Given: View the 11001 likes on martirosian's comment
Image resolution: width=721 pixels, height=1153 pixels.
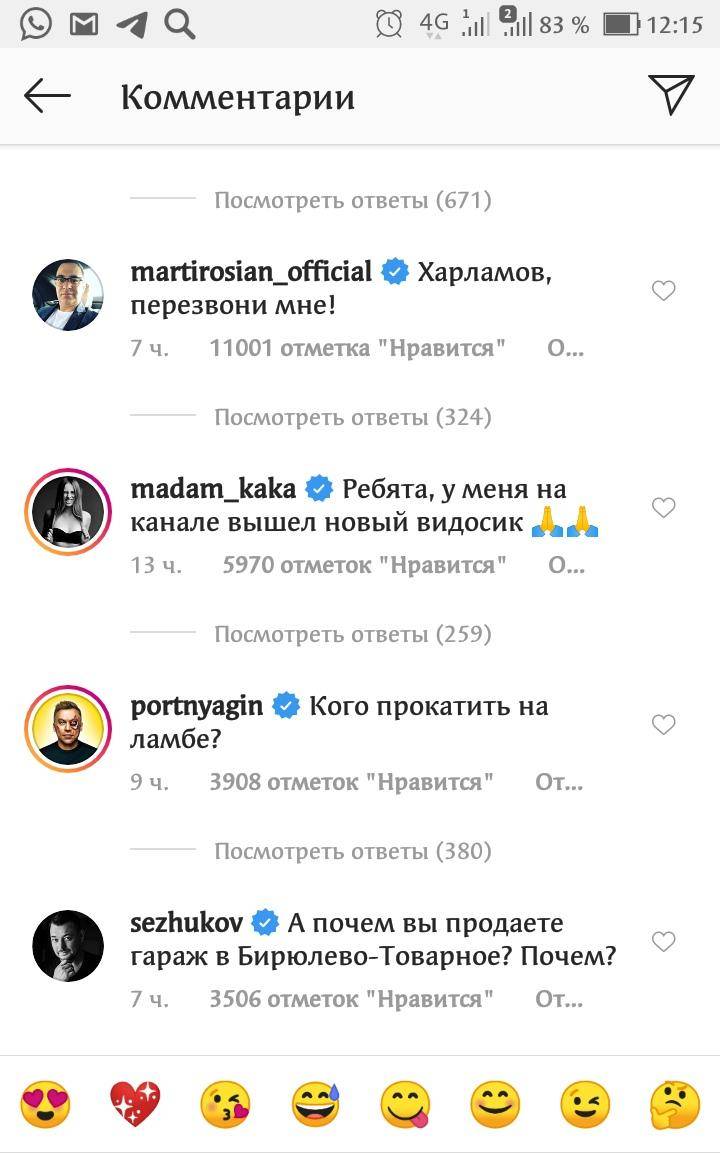Looking at the screenshot, I should (x=357, y=348).
